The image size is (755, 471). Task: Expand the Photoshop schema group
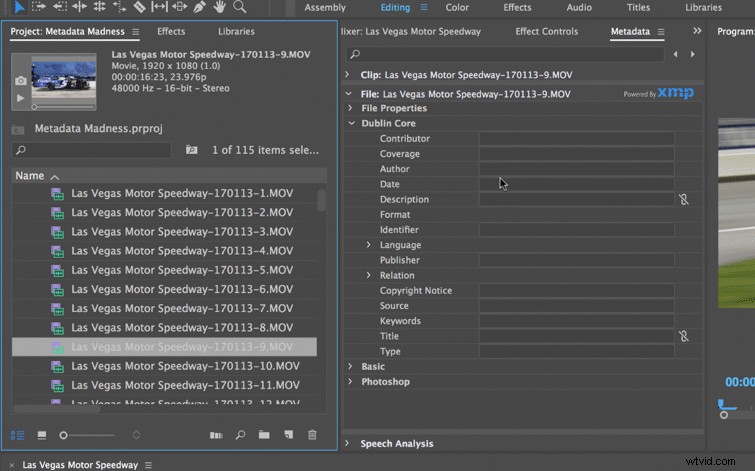point(351,381)
